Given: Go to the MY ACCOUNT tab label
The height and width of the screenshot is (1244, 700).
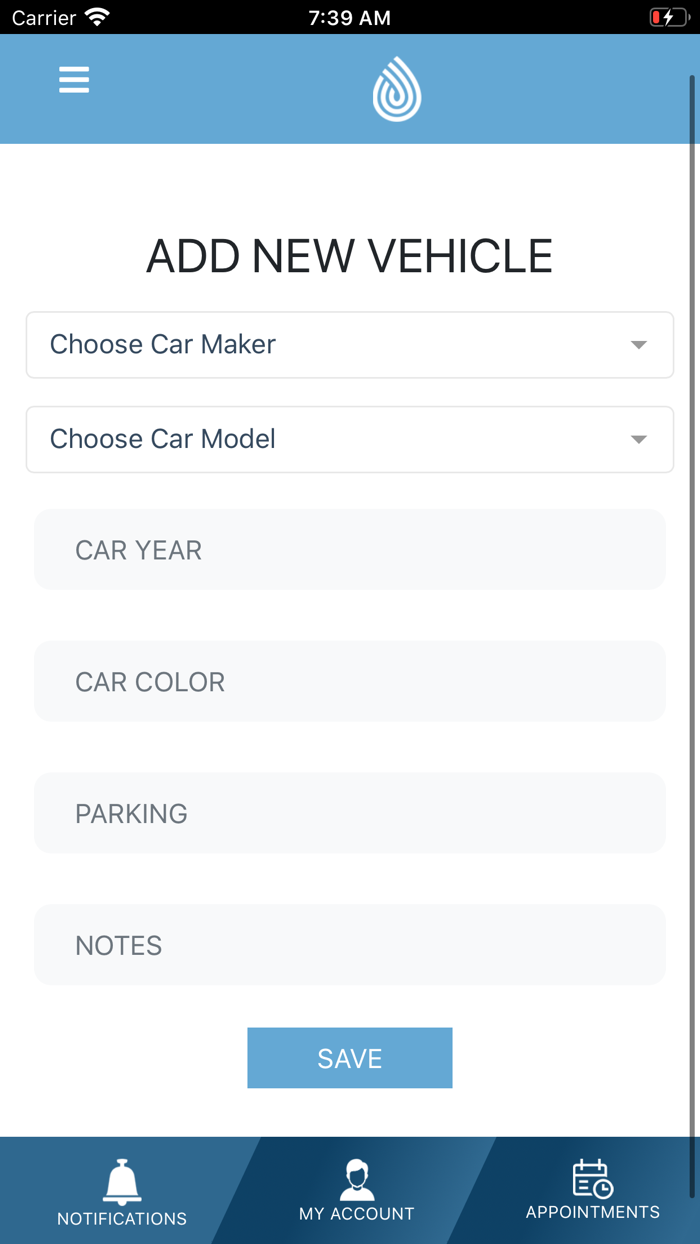Looking at the screenshot, I should [x=357, y=1214].
